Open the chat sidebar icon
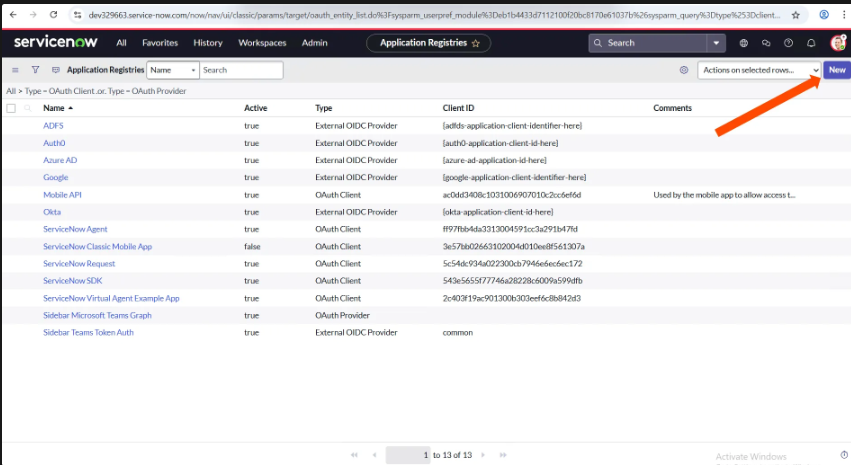Image resolution: width=851 pixels, height=465 pixels. (766, 43)
